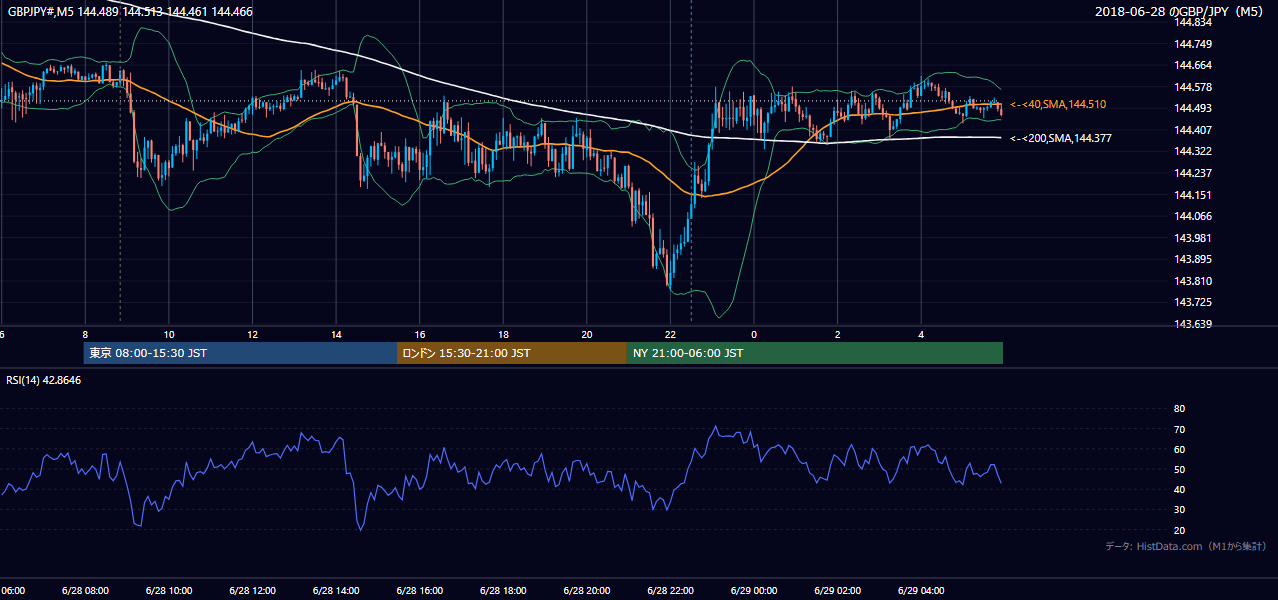Click the RSI 60 level label

click(x=1179, y=449)
